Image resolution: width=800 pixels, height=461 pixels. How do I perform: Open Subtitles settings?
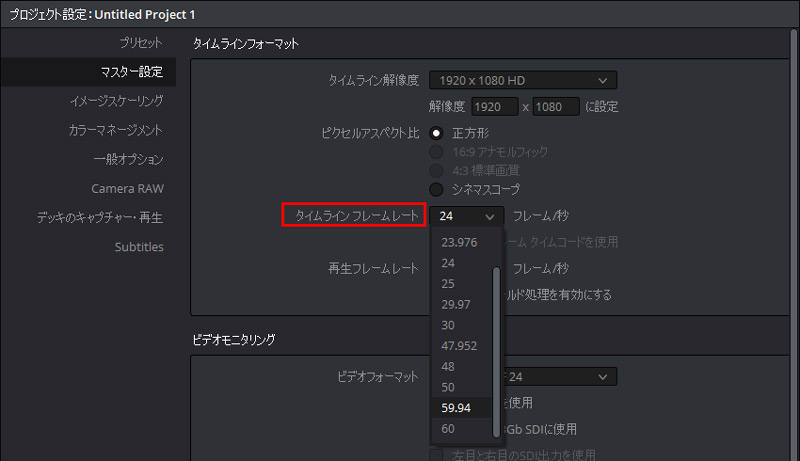(x=139, y=247)
